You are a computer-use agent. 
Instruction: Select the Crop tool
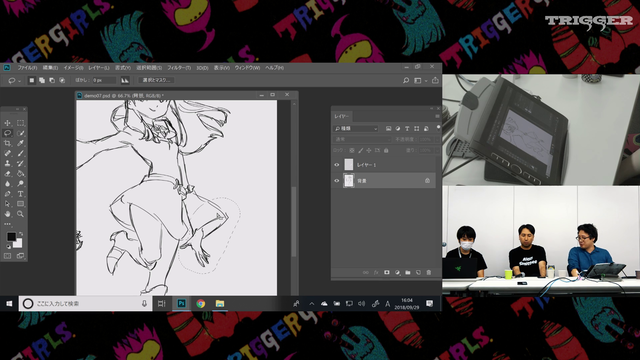7,143
